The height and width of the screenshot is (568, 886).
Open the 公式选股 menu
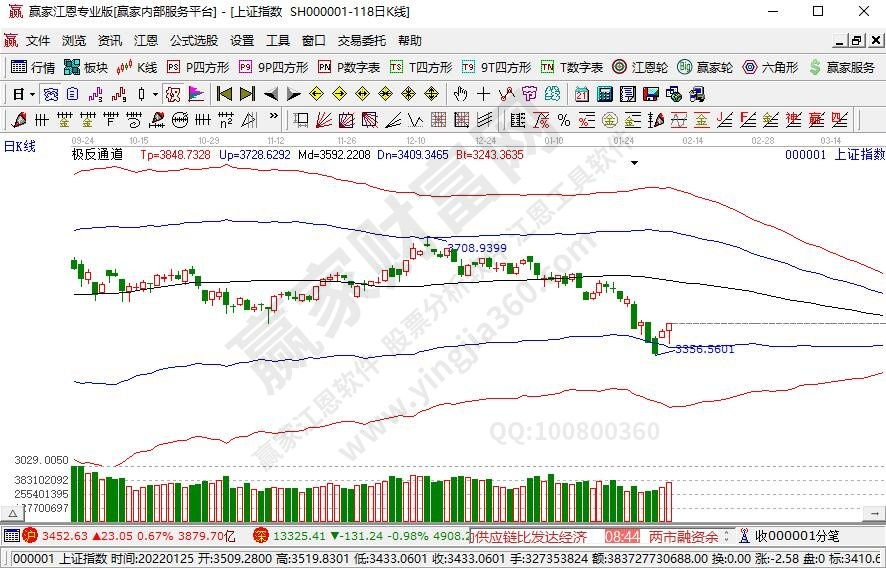pos(193,41)
